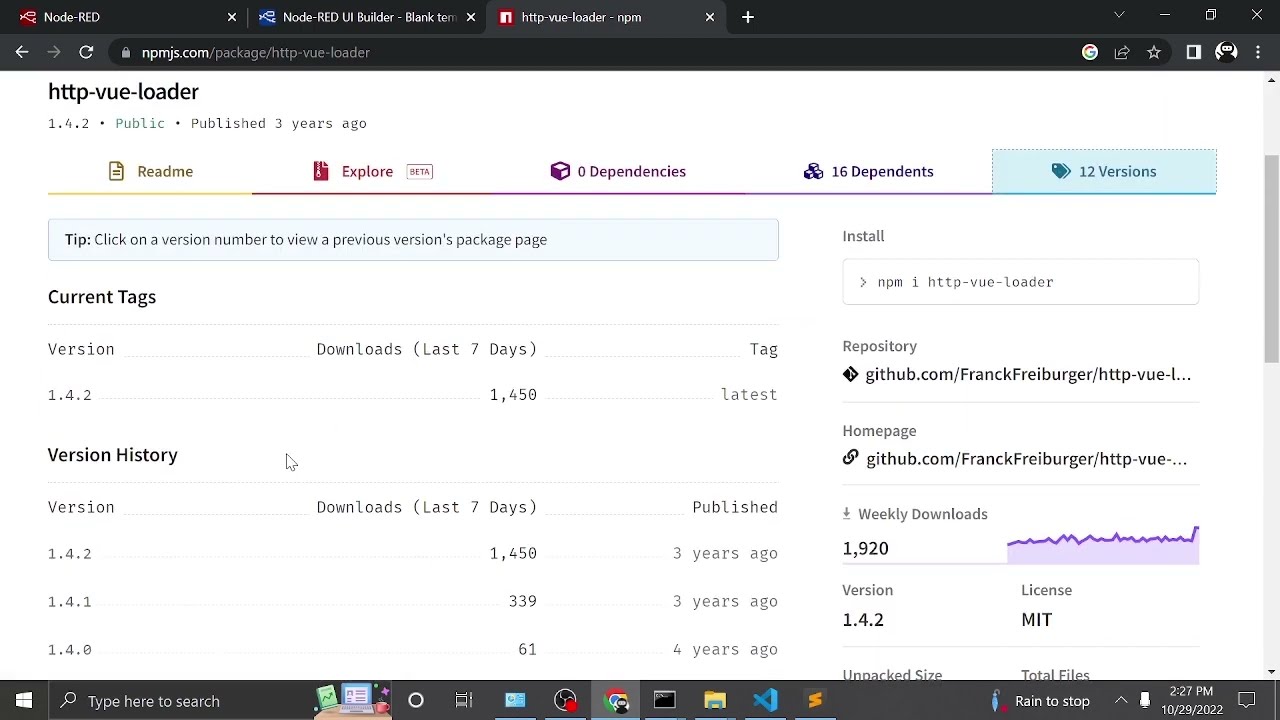Screen dimensions: 1280x720
Task: Open version 1.4.1 package page
Action: (x=70, y=601)
